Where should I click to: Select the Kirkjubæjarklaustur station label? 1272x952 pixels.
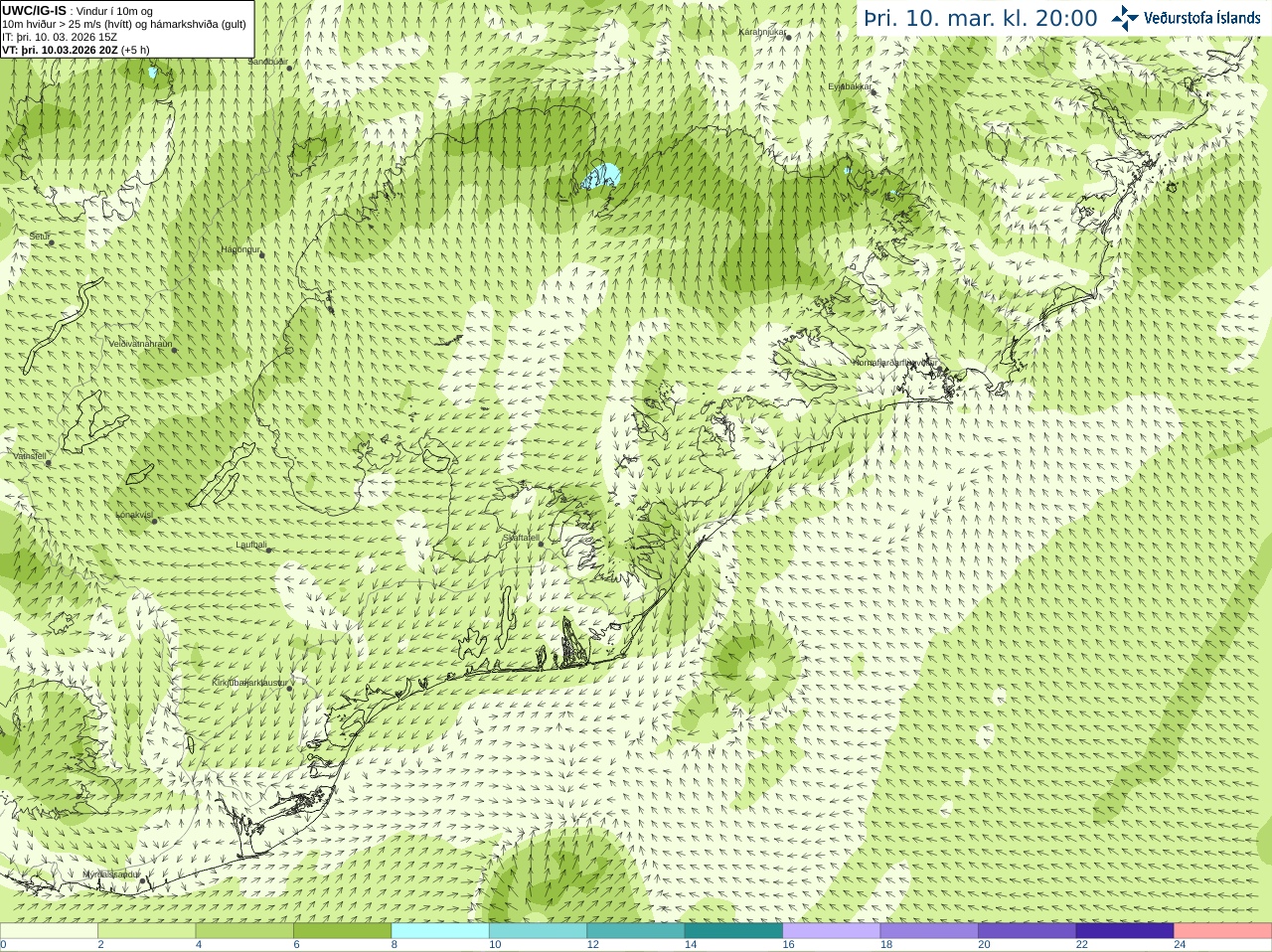(x=249, y=683)
